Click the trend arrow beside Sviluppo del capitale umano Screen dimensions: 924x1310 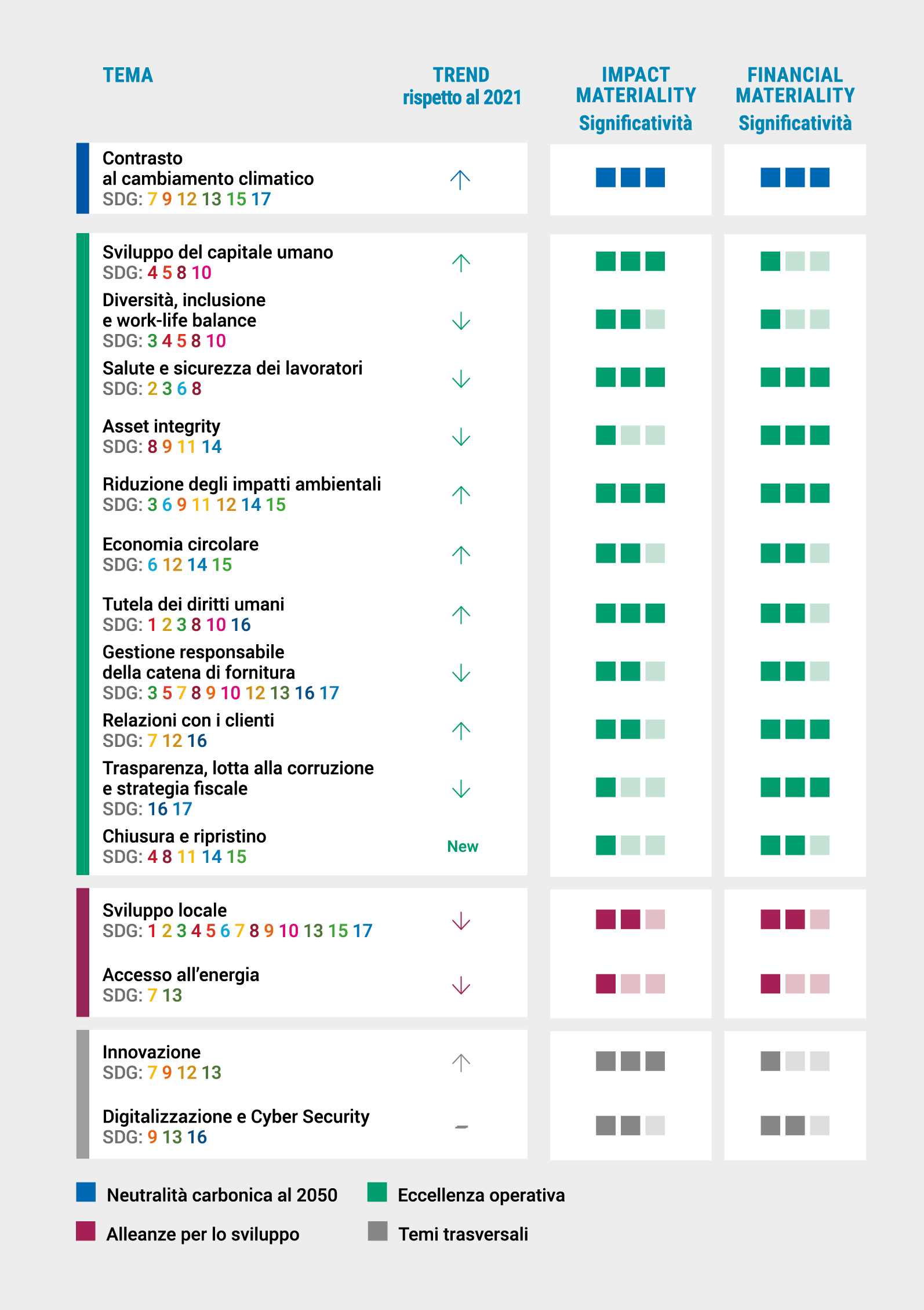(x=461, y=263)
